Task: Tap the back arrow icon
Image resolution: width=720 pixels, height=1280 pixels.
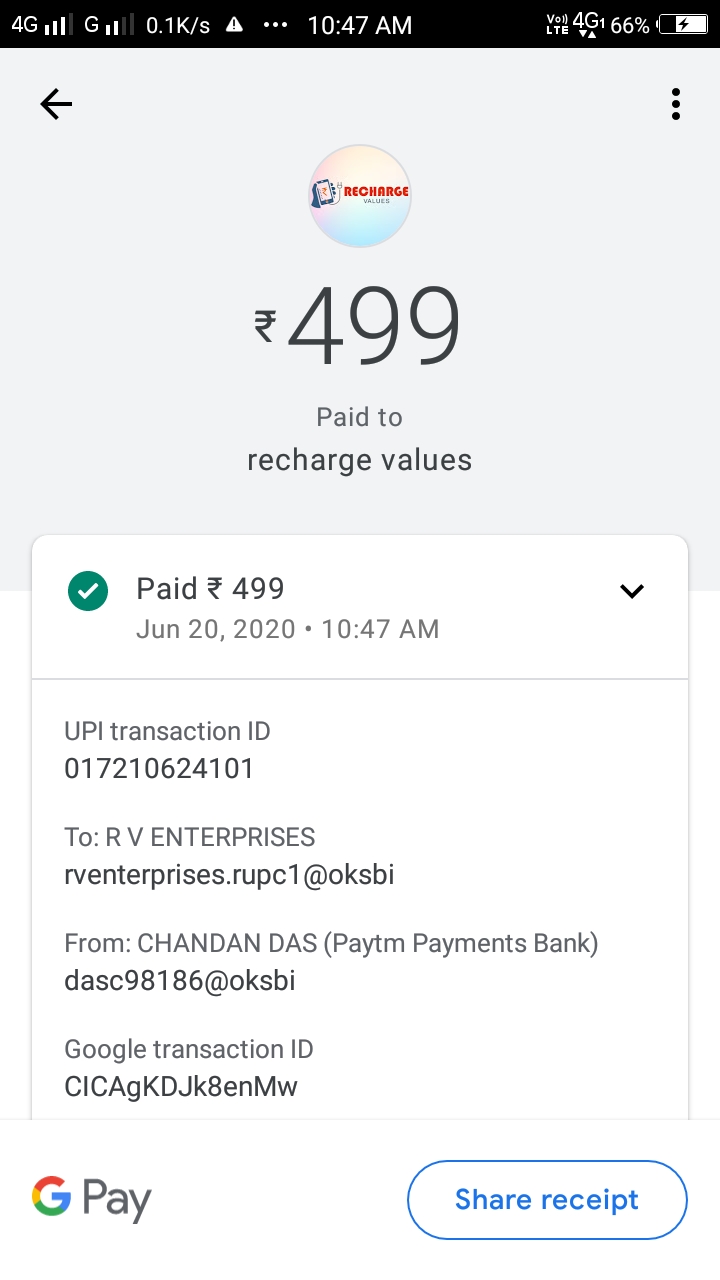Action: click(x=56, y=104)
